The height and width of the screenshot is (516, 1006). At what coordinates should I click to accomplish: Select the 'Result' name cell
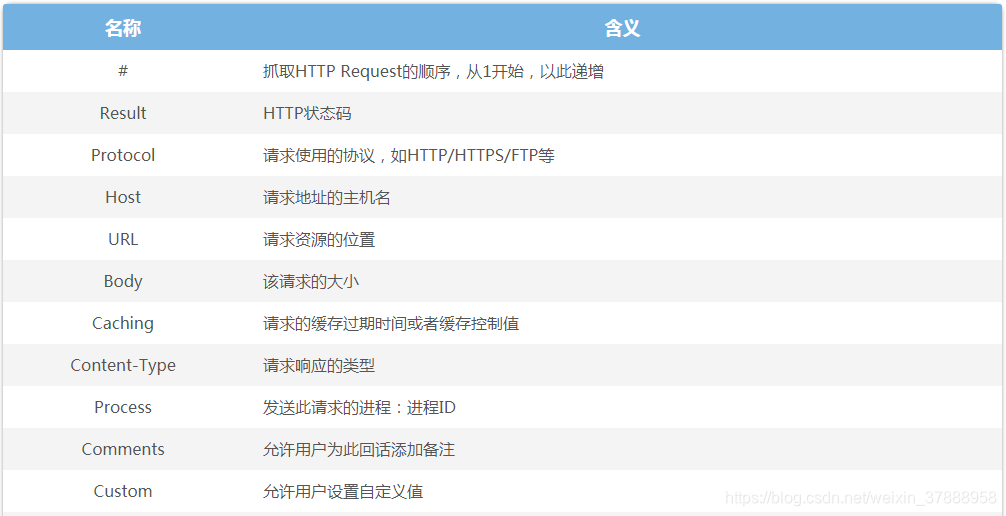(123, 113)
